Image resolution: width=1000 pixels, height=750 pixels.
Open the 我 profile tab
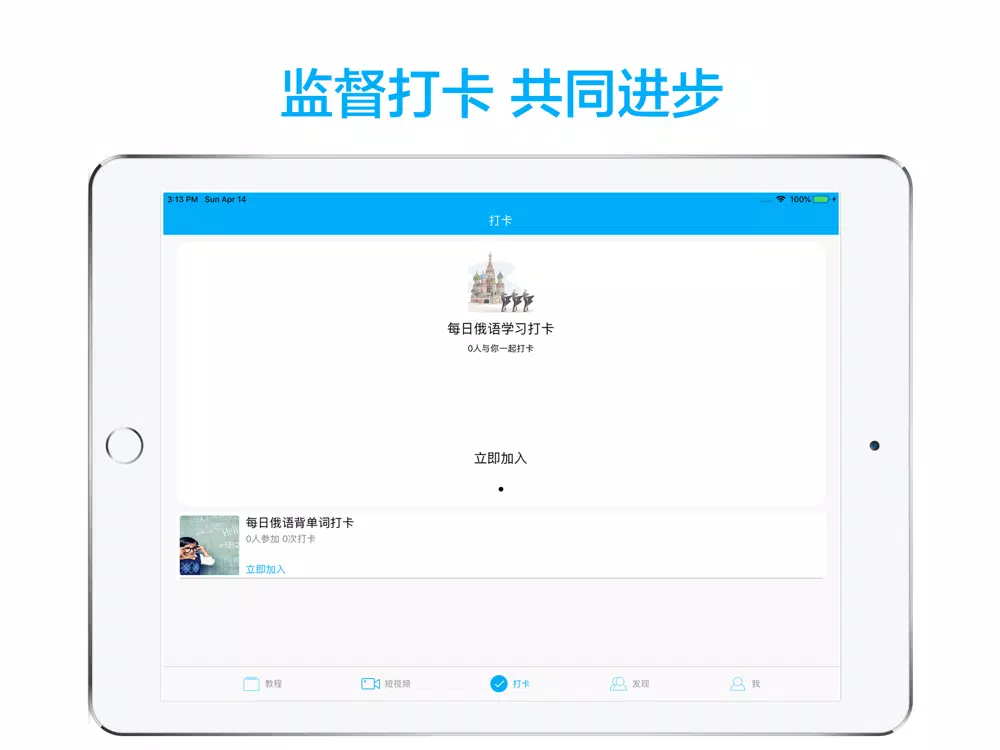point(745,684)
